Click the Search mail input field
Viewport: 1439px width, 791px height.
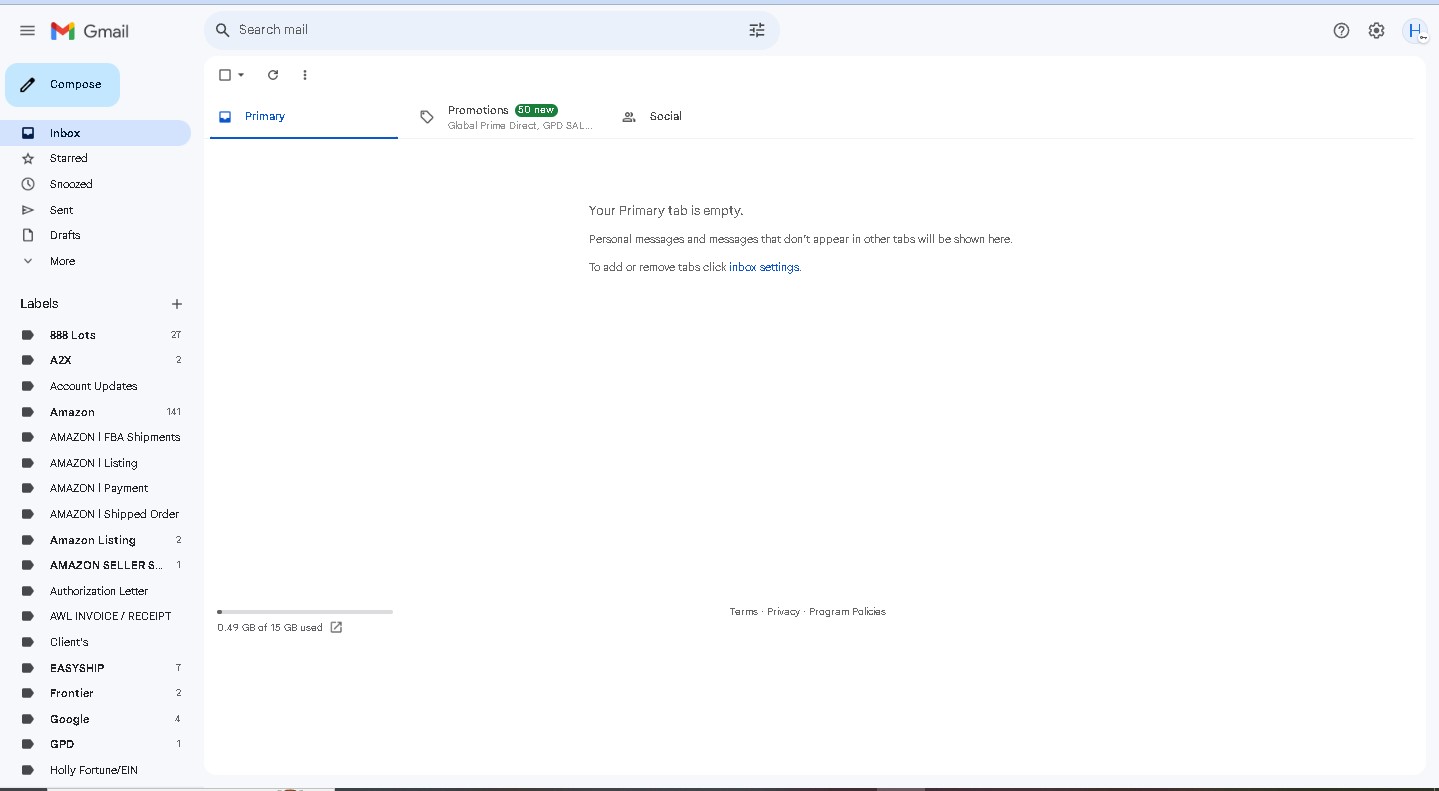pos(490,30)
